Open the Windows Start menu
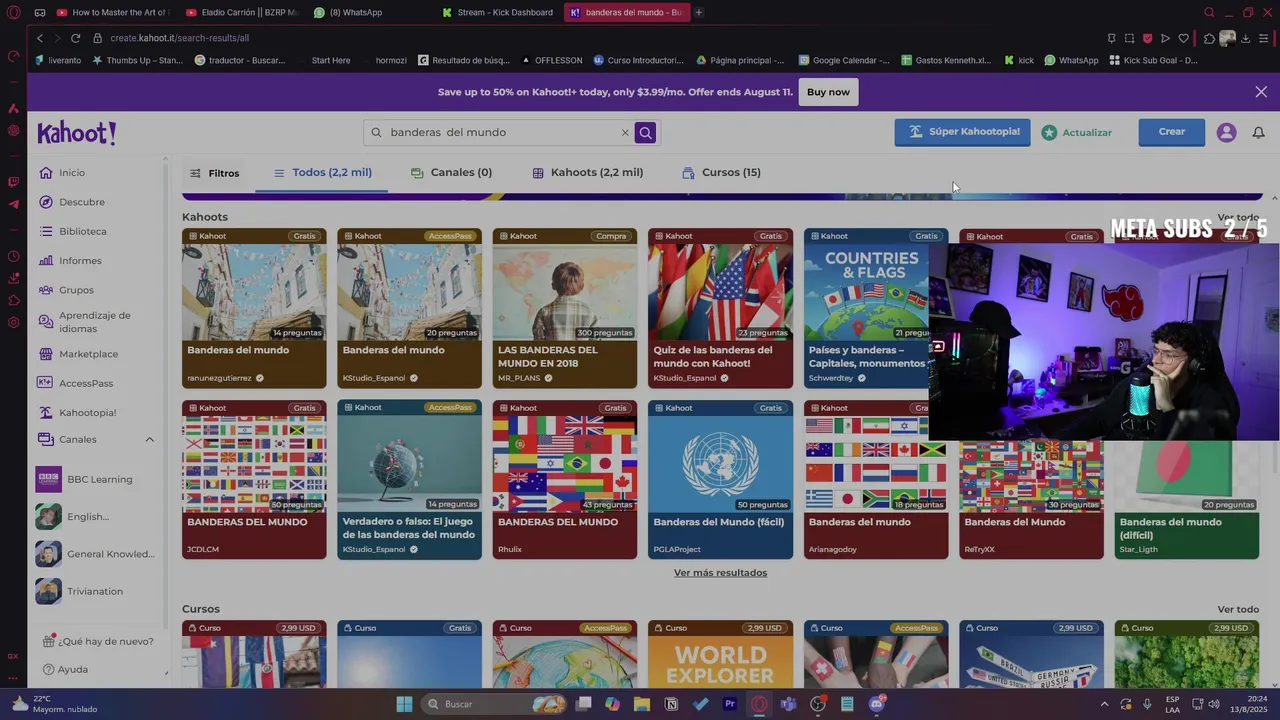The height and width of the screenshot is (720, 1280). pos(404,704)
